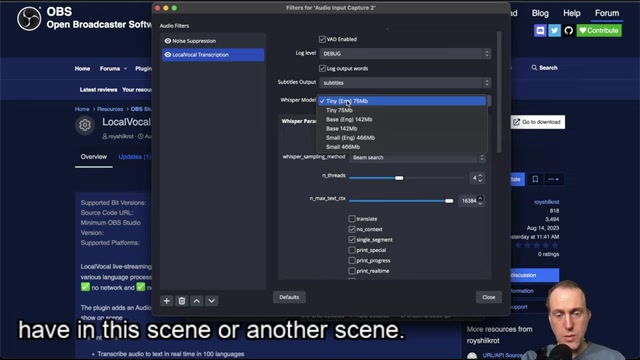The width and height of the screenshot is (640, 360).
Task: Open whisper_sampling_method Beam search dropdown
Action: click(x=417, y=158)
